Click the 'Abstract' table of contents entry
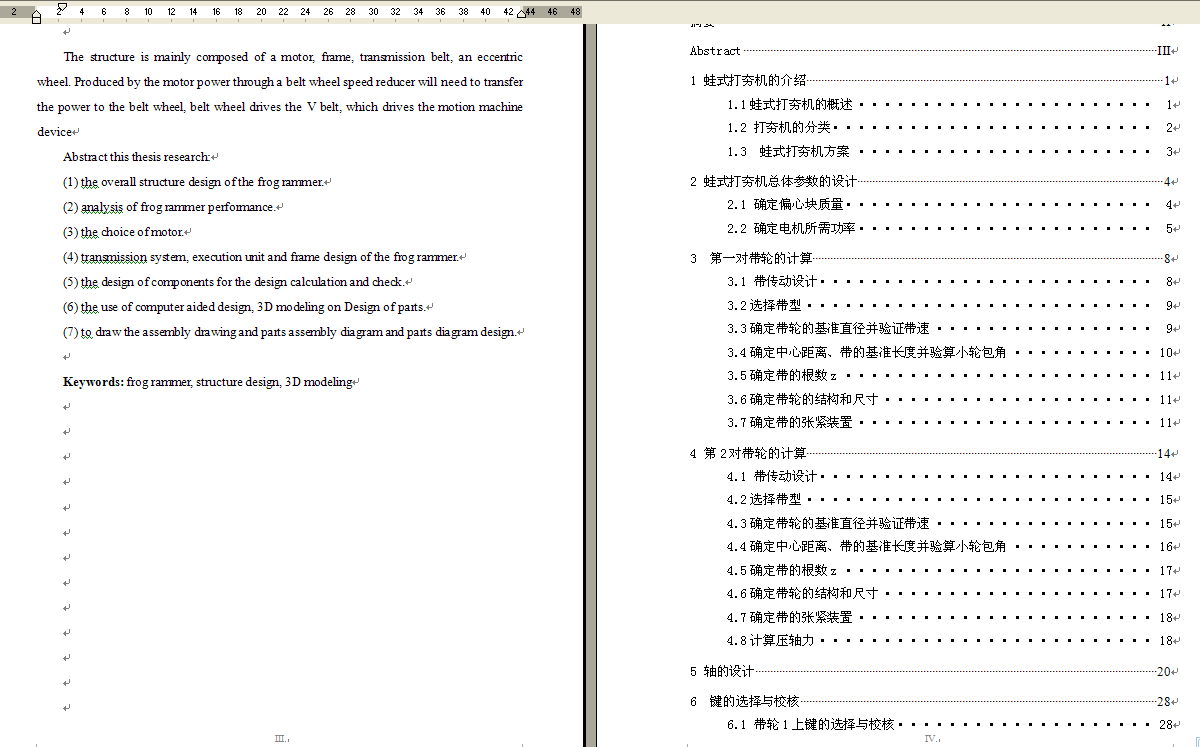Image resolution: width=1200 pixels, height=747 pixels. 933,51
